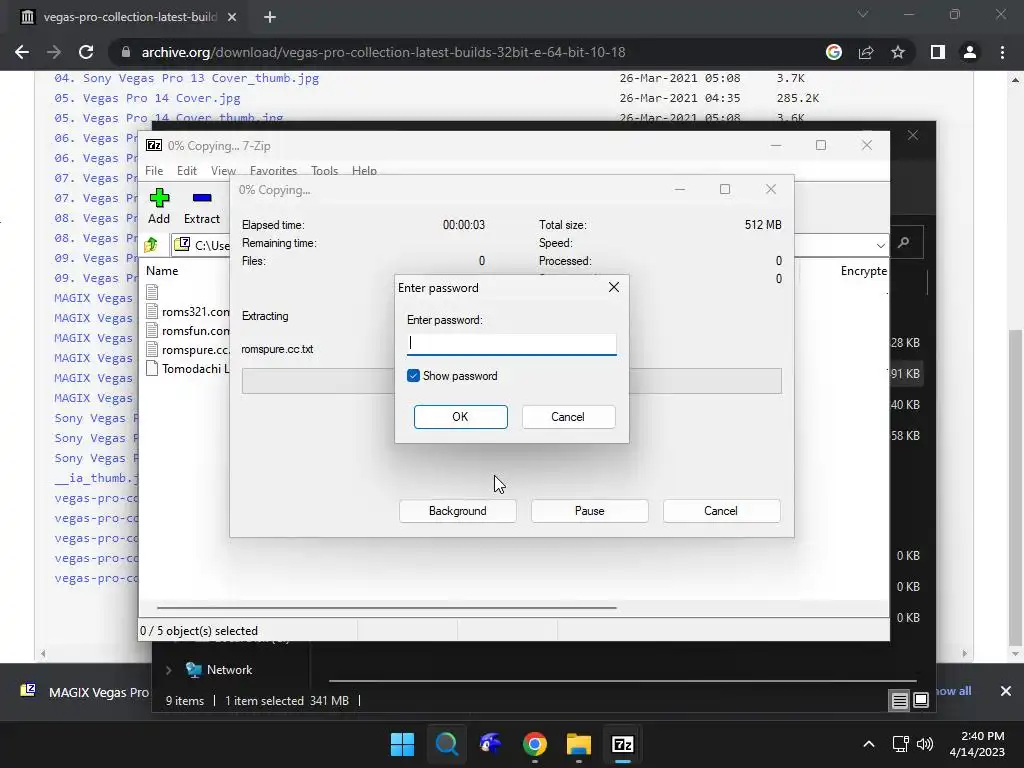Open a new Chrome tab
Image resolution: width=1024 pixels, height=768 pixels.
pyautogui.click(x=270, y=17)
